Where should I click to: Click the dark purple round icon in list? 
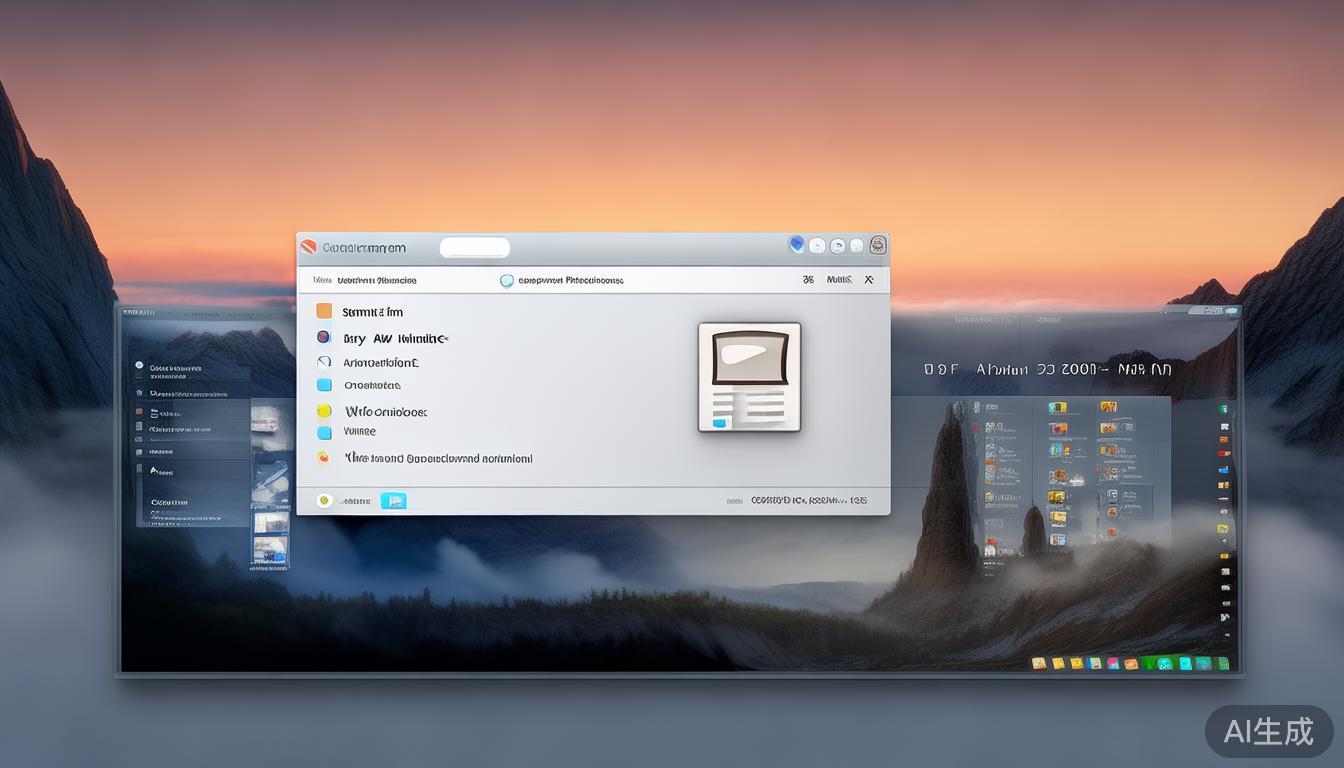(324, 338)
